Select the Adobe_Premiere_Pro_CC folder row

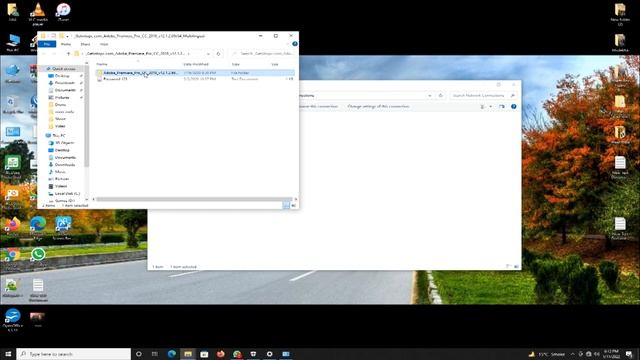[195, 73]
